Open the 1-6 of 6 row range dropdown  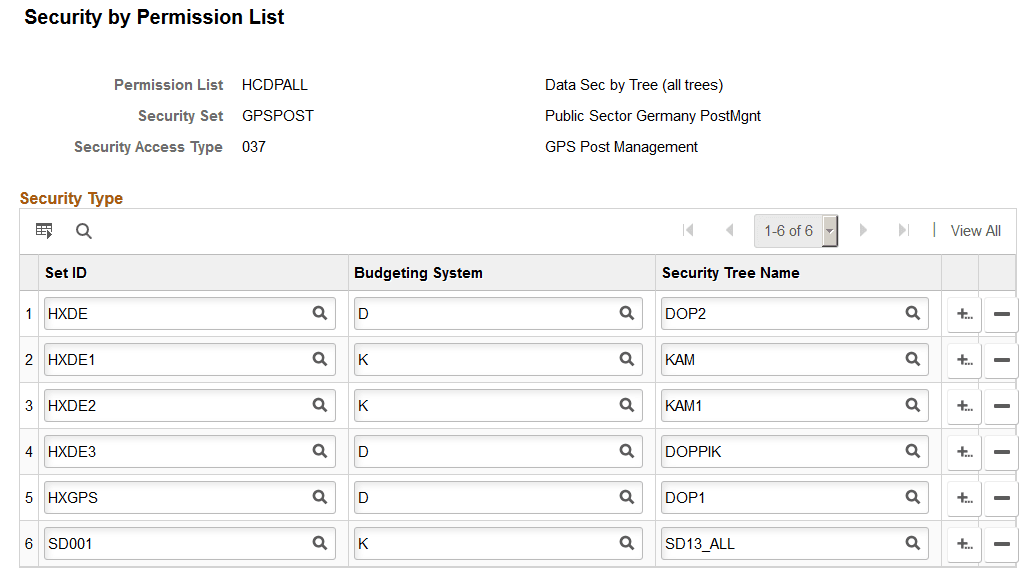pos(828,230)
